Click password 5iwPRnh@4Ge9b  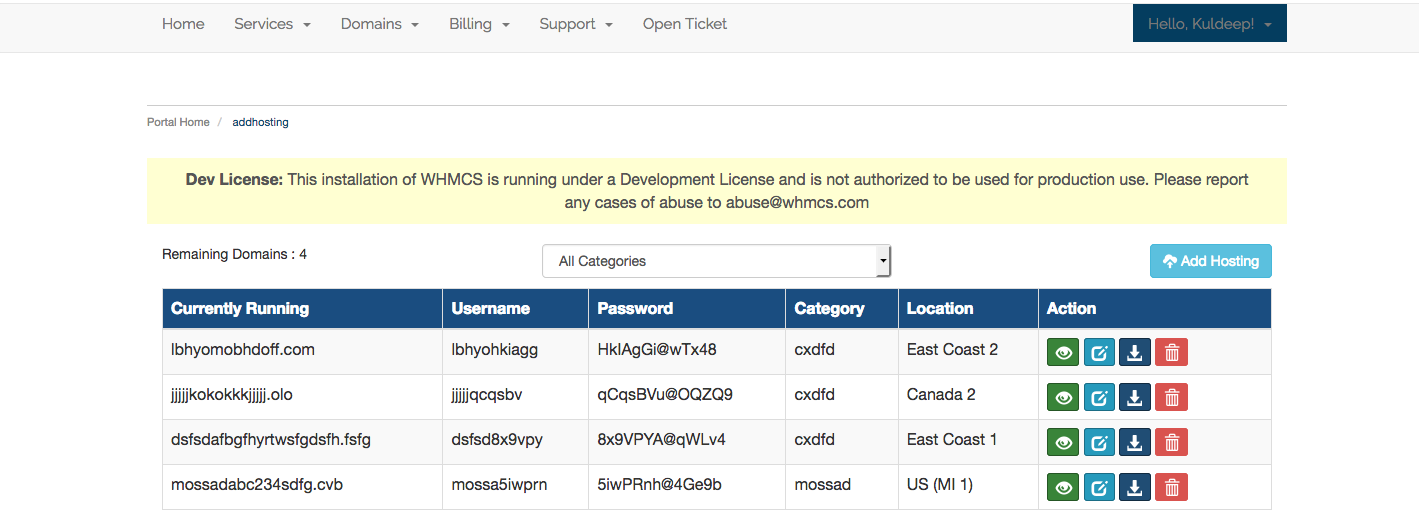pyautogui.click(x=660, y=485)
